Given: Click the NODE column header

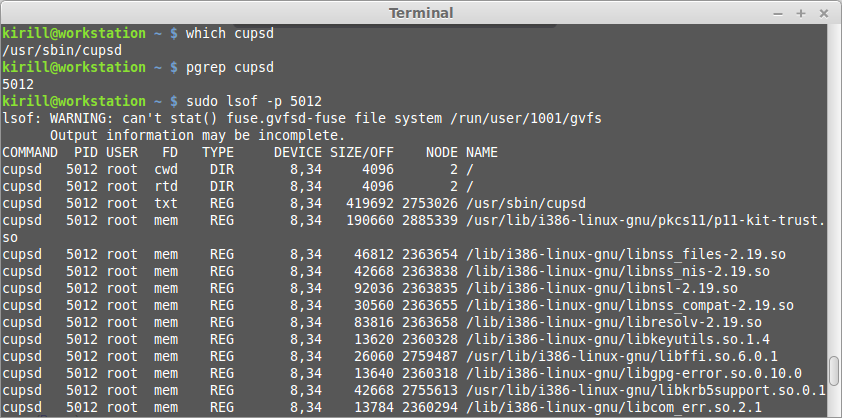Looking at the screenshot, I should (x=442, y=153).
